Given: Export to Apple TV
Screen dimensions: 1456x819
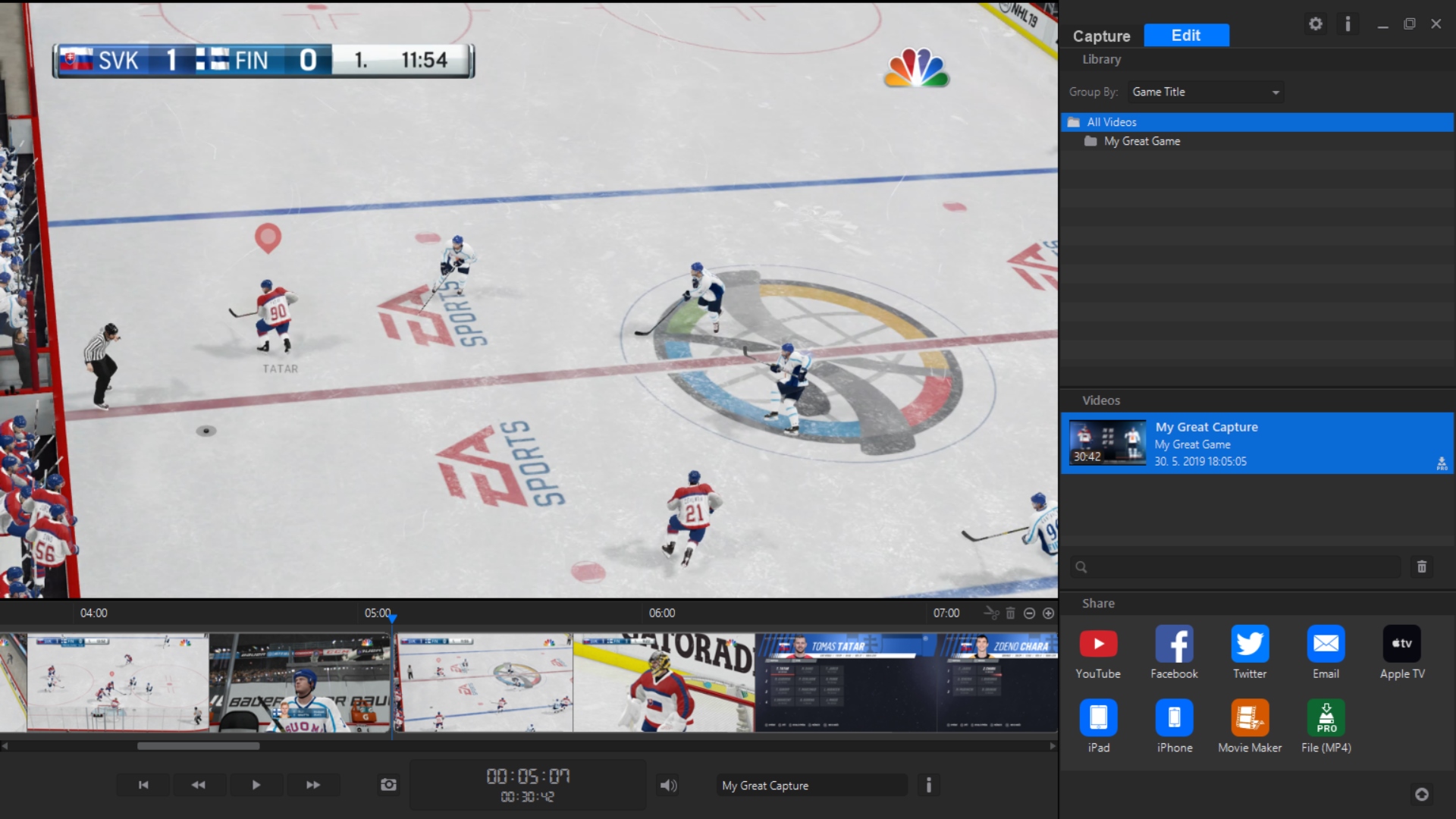Looking at the screenshot, I should point(1402,652).
